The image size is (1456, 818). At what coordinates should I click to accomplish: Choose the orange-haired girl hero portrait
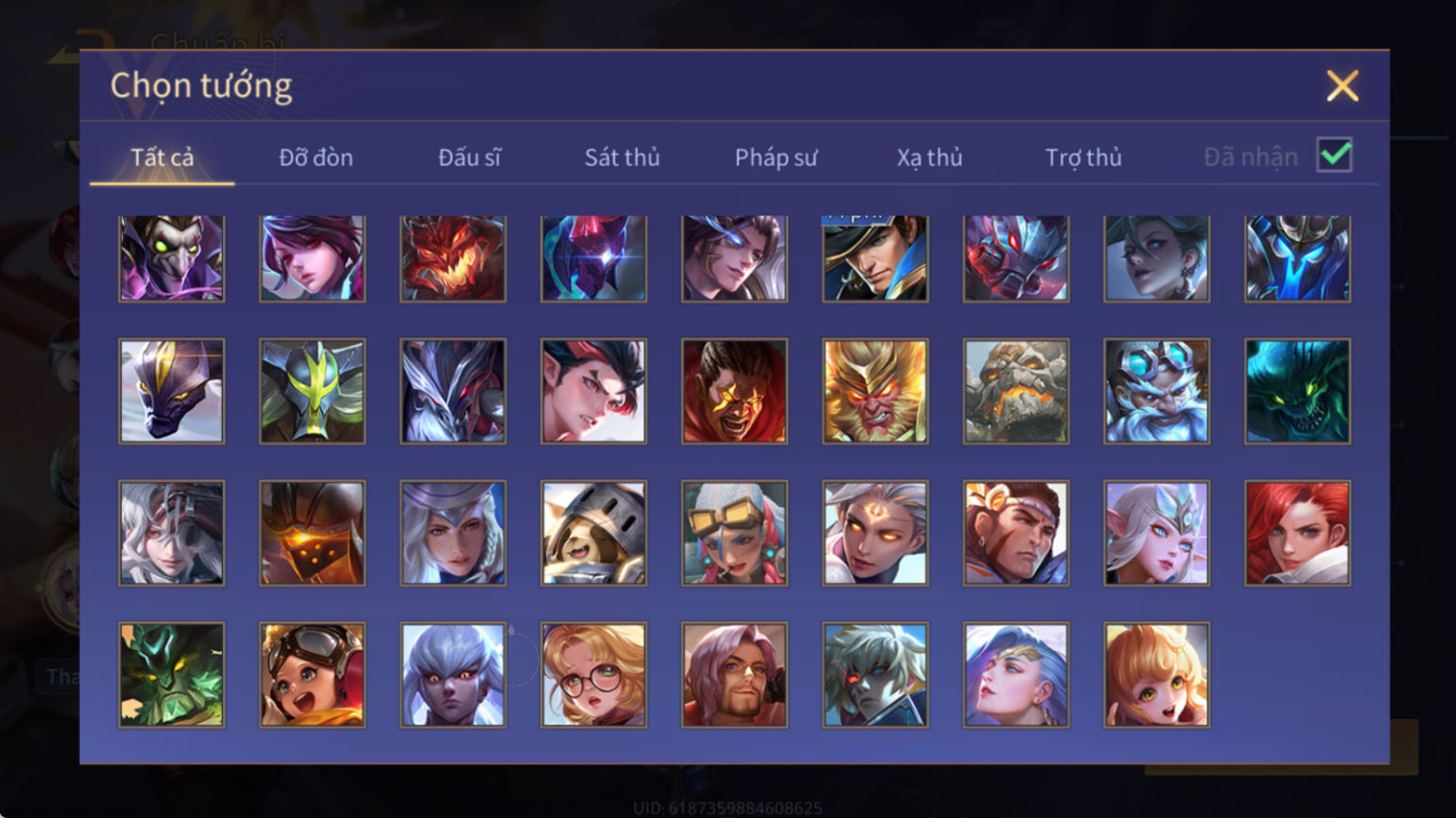(1156, 674)
